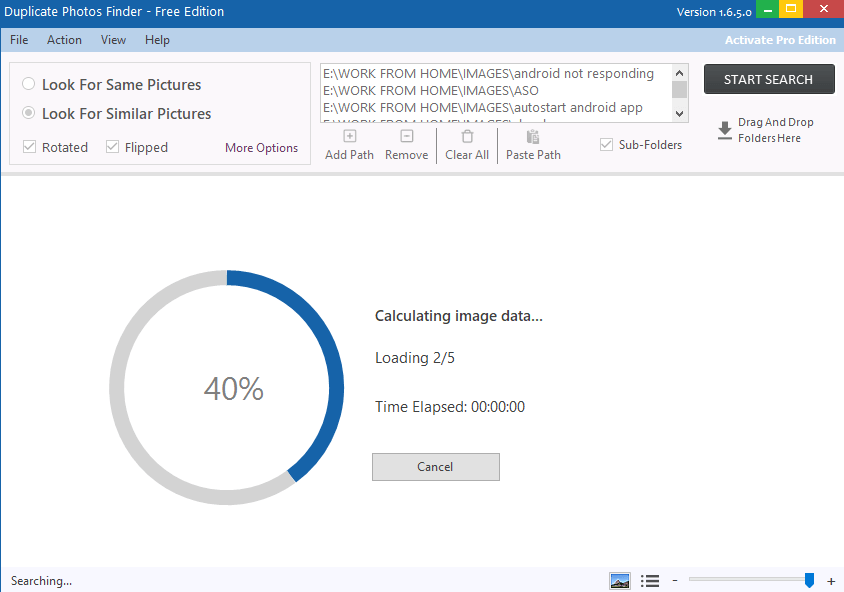Select the IMAGES\ASO path entry
The height and width of the screenshot is (592, 844).
coord(431,90)
